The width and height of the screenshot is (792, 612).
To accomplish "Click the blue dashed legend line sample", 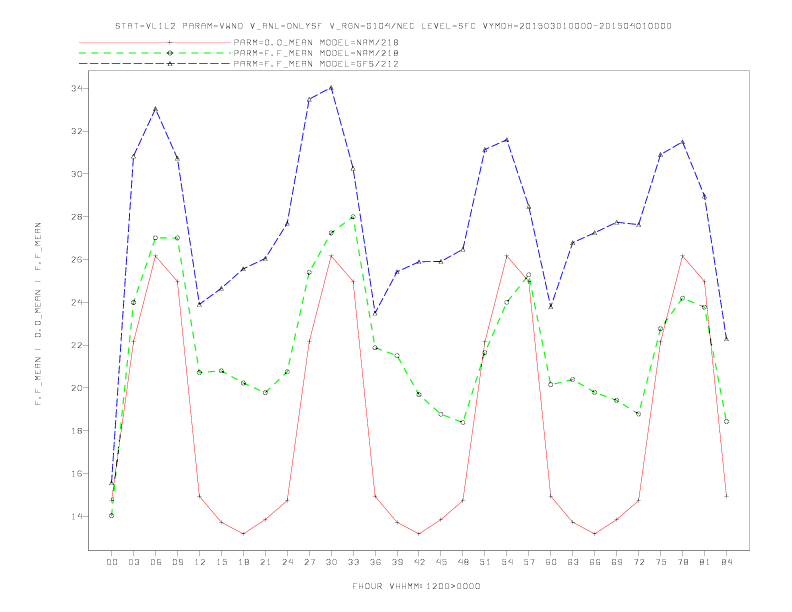I will (x=155, y=64).
